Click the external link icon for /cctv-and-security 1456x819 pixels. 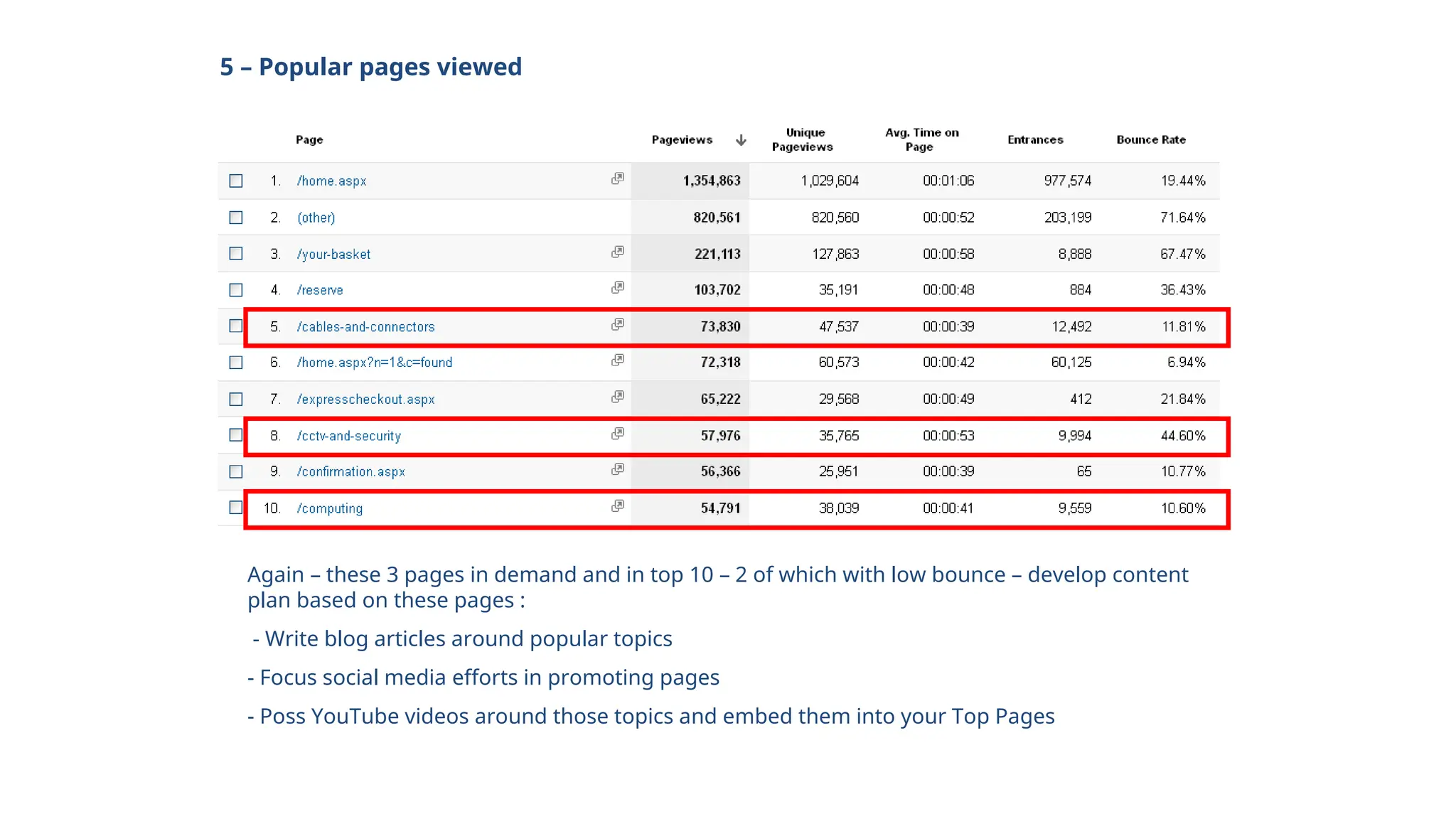(x=618, y=433)
